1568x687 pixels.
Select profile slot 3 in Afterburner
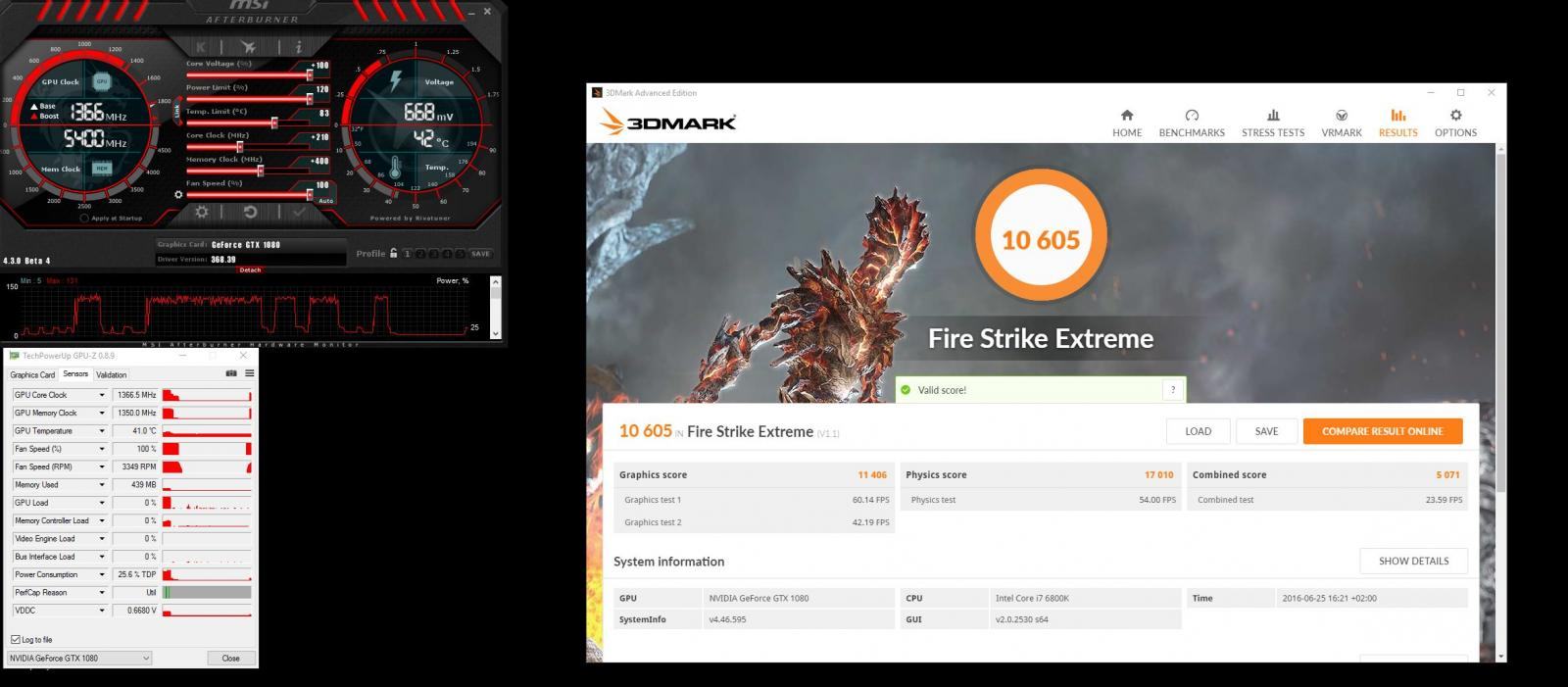(x=432, y=254)
